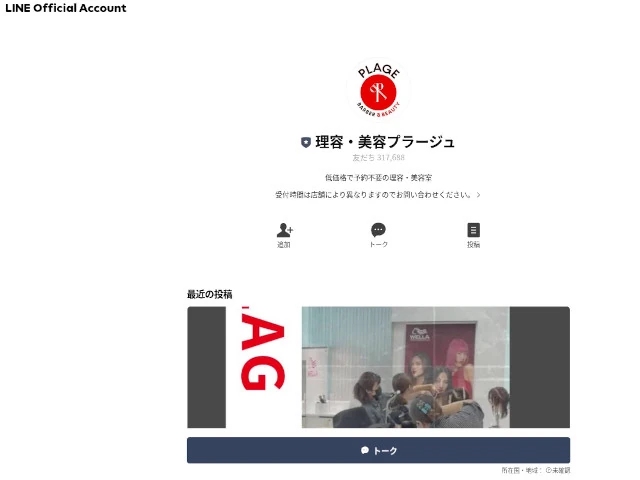This screenshot has height=480, width=640.
Task: Select the 投稿 label under the document icon
Action: coord(473,245)
